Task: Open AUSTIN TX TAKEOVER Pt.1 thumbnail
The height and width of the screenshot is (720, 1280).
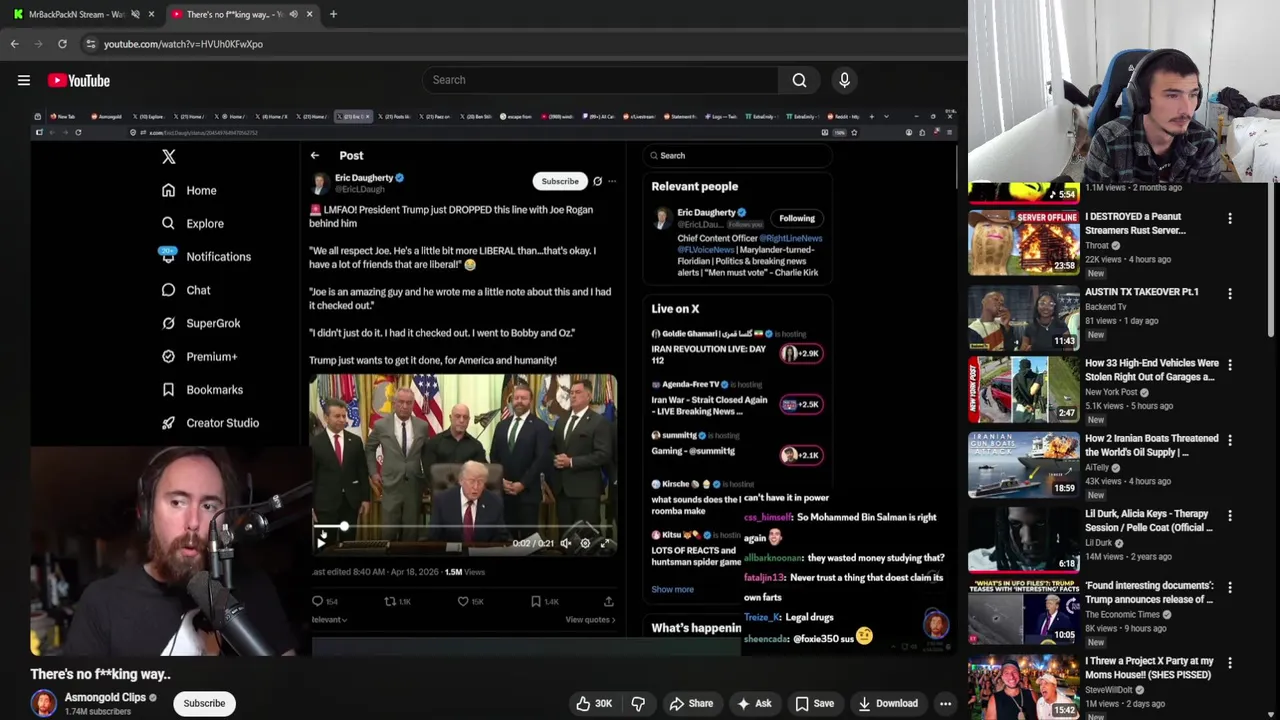Action: (x=1023, y=316)
